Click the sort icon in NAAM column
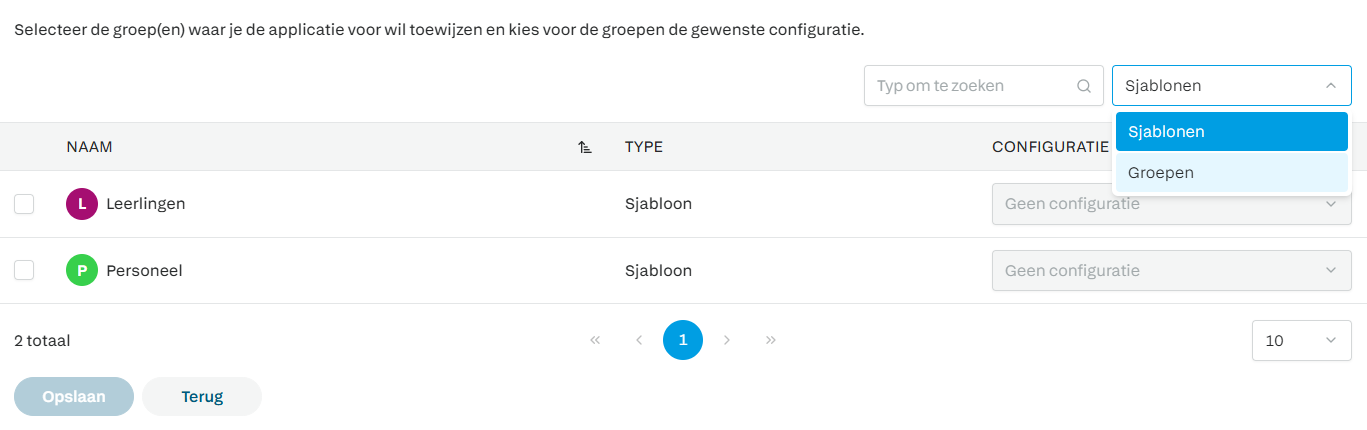The height and width of the screenshot is (430, 1367). click(585, 147)
